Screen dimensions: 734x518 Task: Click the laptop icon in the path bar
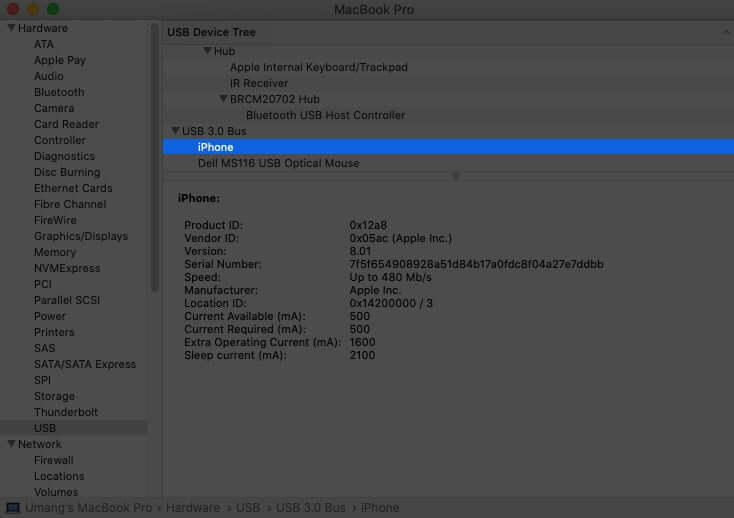[12, 508]
